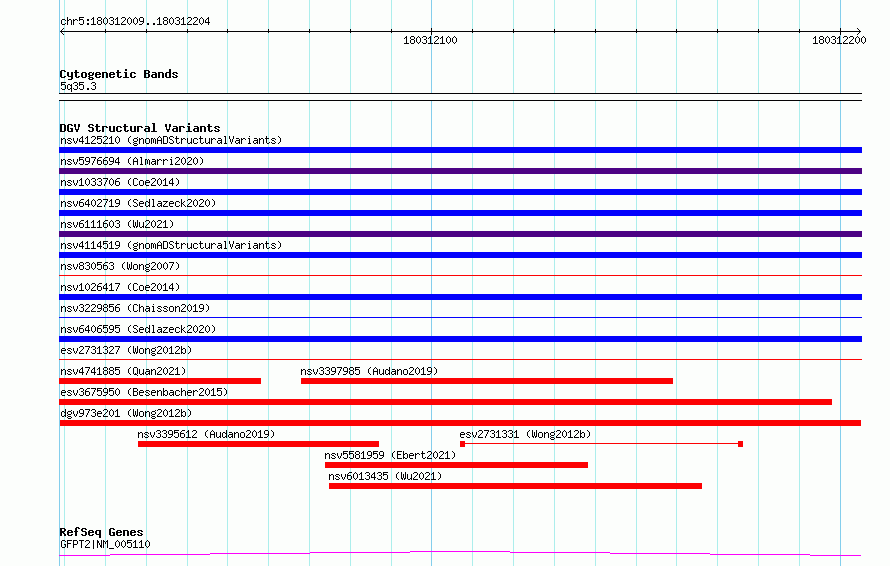Open the nsv830563 (Wong2007) variant label

(x=120, y=266)
